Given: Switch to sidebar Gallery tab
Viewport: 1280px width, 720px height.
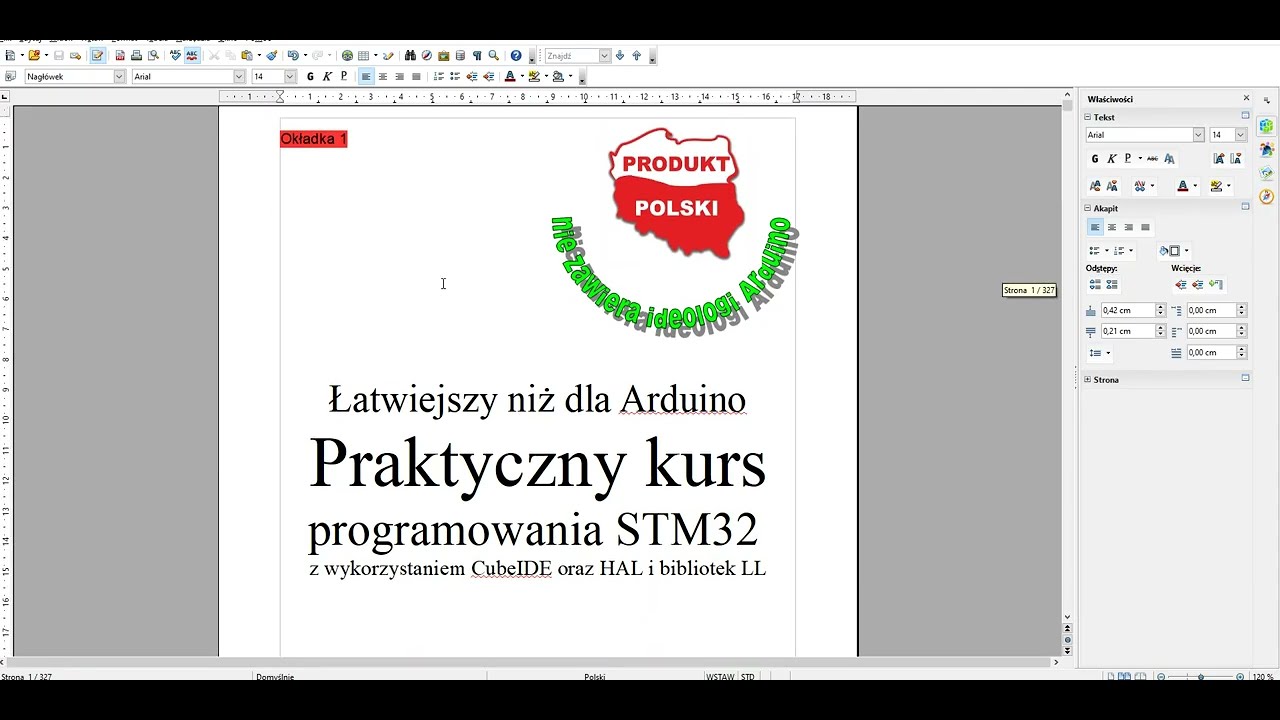Looking at the screenshot, I should coord(1266,173).
